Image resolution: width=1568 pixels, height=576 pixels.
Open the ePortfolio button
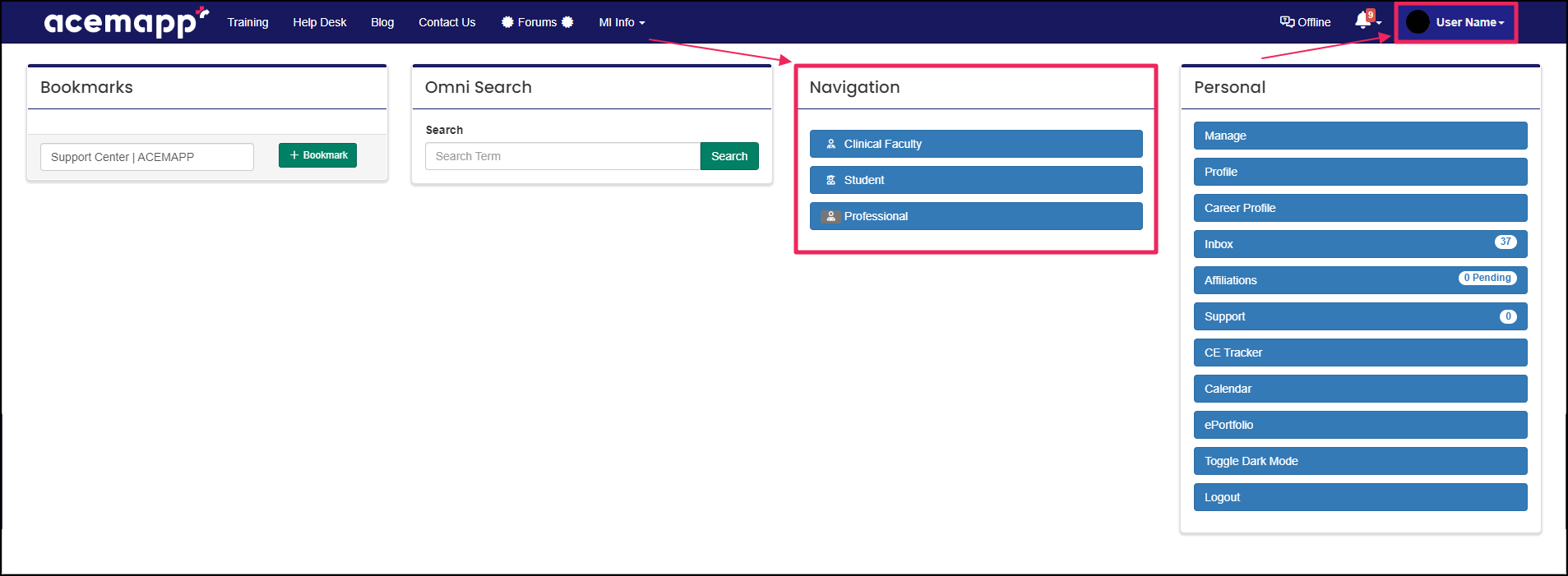(x=1361, y=425)
